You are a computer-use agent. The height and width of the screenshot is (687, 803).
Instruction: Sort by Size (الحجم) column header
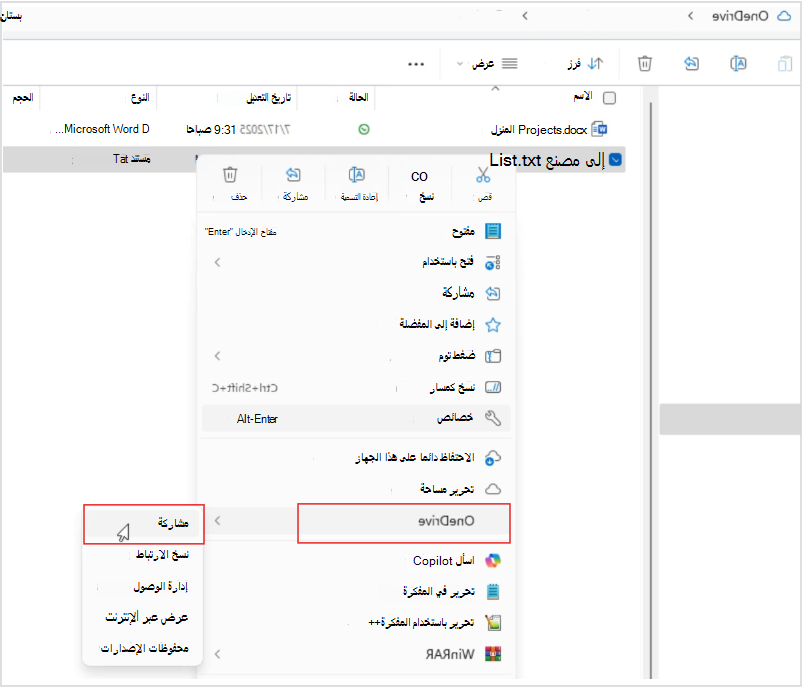click(x=23, y=97)
